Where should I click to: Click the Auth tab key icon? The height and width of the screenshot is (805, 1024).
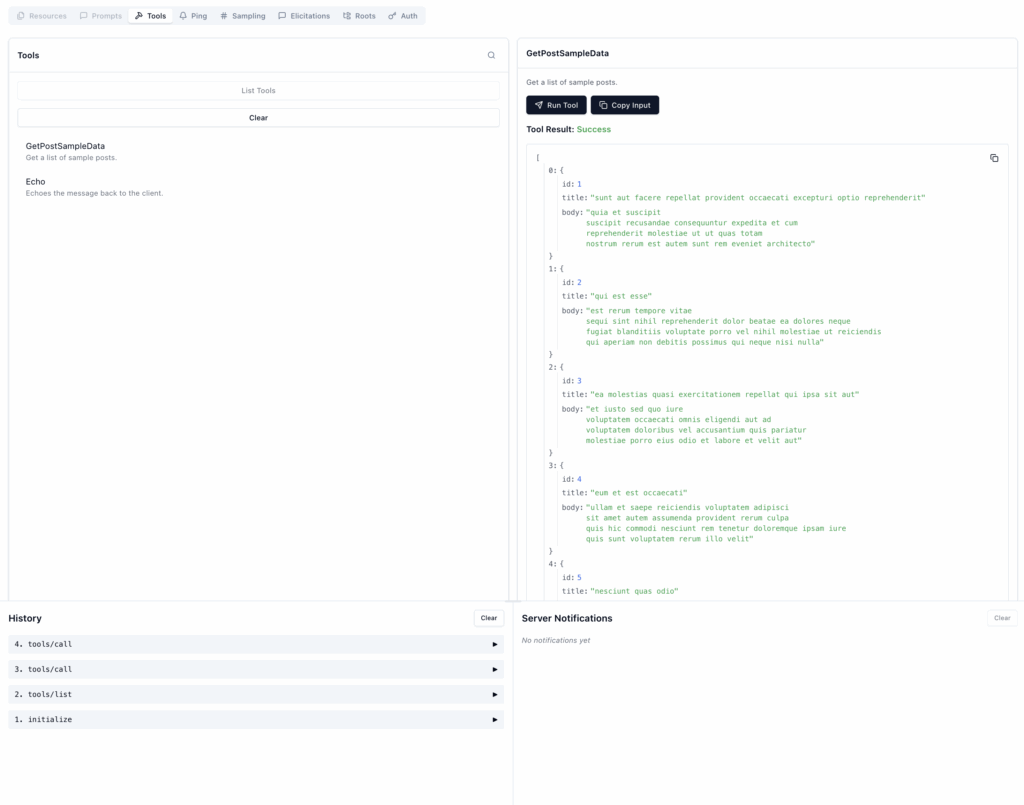392,16
